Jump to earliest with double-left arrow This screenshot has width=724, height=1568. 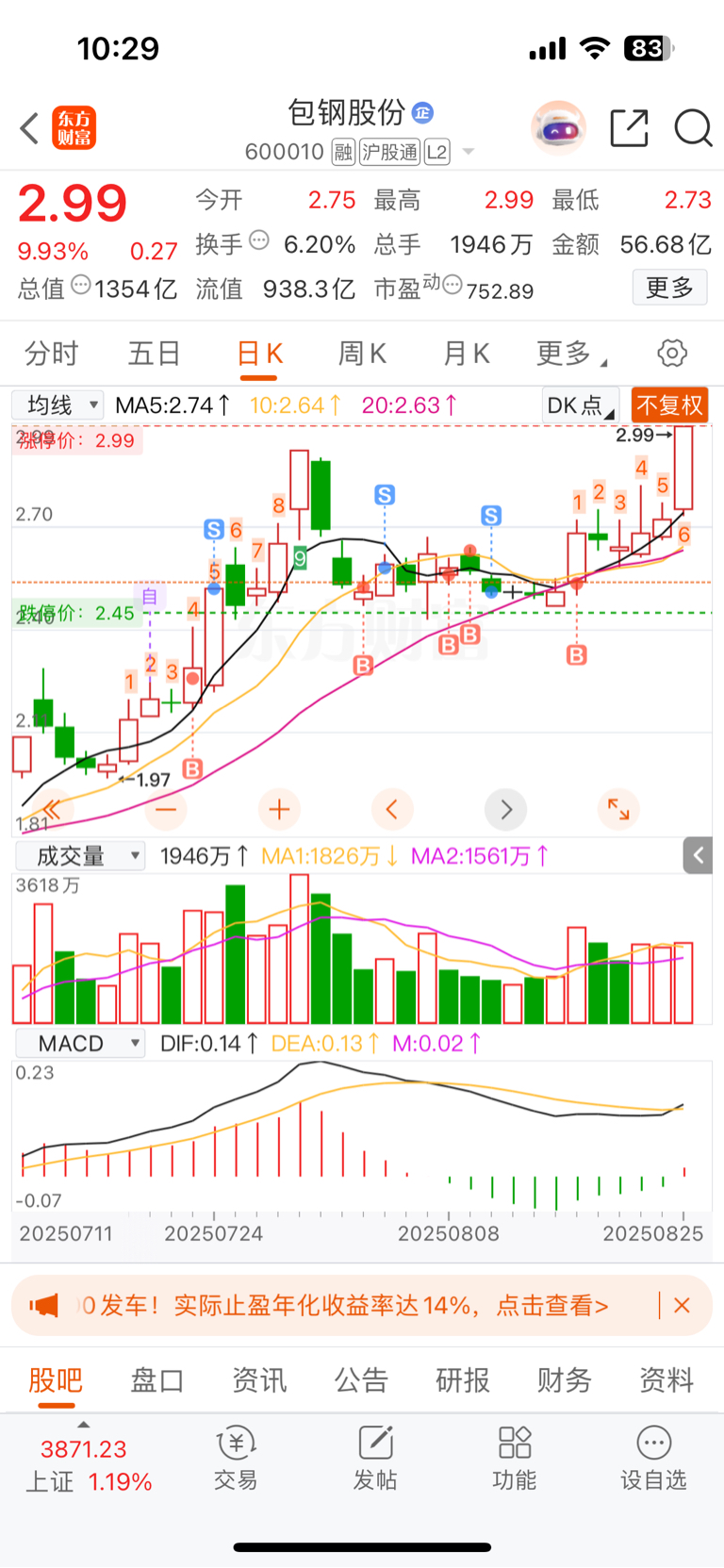(52, 809)
